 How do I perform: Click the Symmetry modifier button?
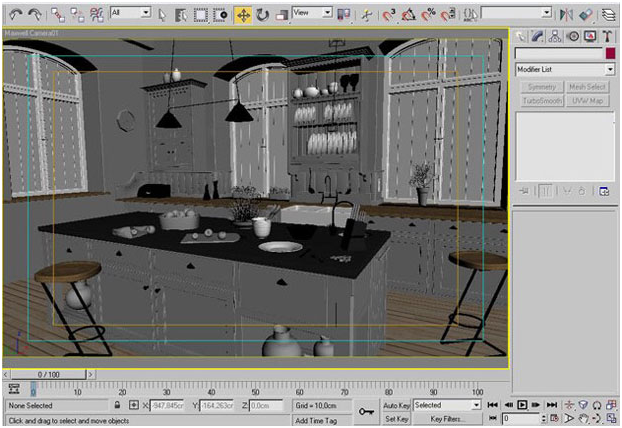coord(542,87)
